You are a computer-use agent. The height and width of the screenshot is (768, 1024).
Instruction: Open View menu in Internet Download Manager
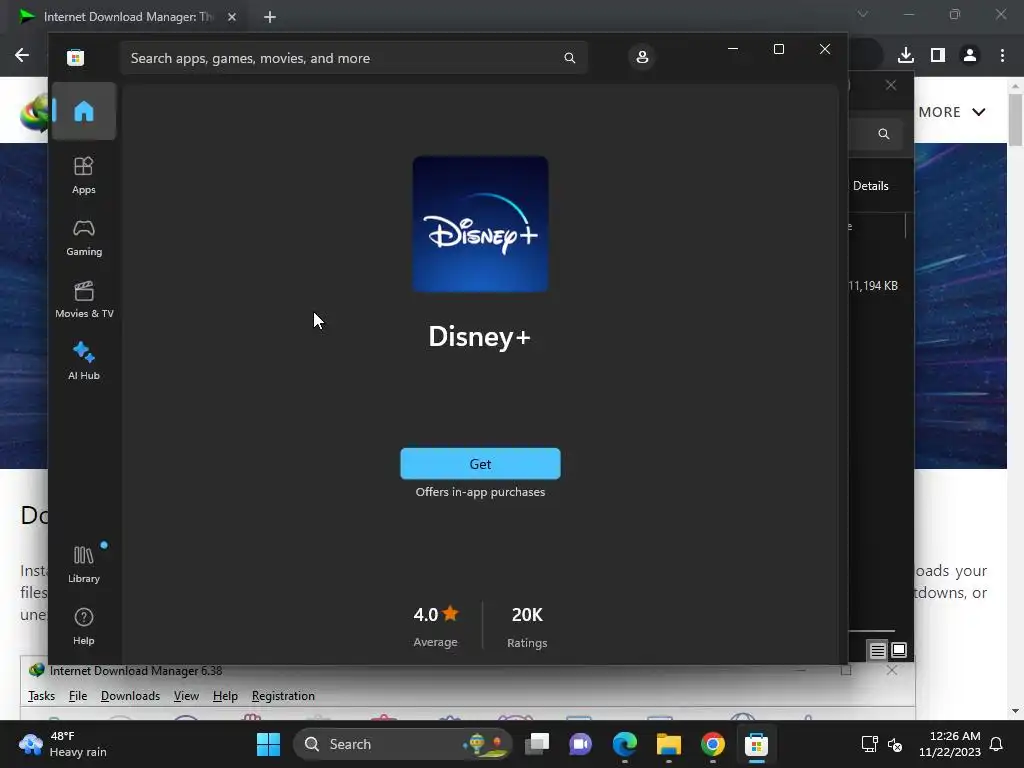coord(186,696)
